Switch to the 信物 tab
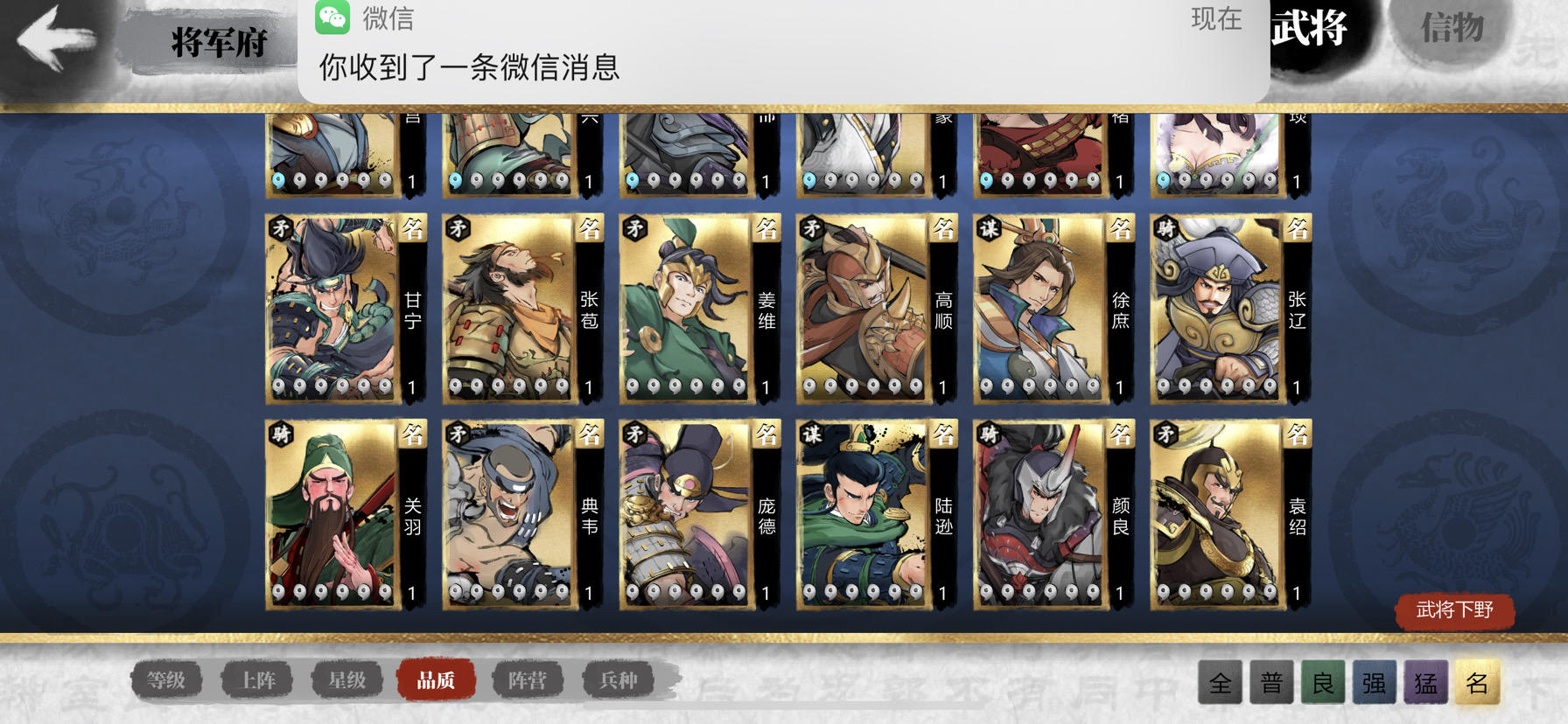Screen dimensions: 1568x724 [x=1452, y=29]
